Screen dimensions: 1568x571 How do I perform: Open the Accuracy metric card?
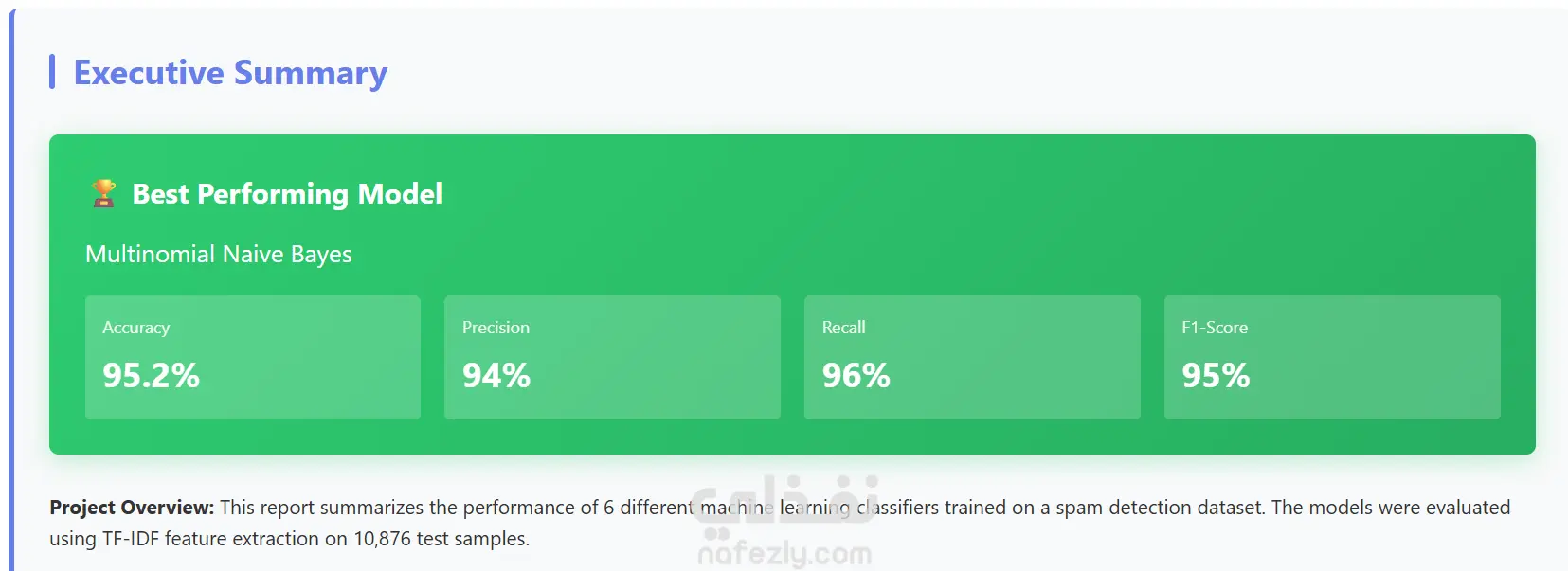coord(253,357)
